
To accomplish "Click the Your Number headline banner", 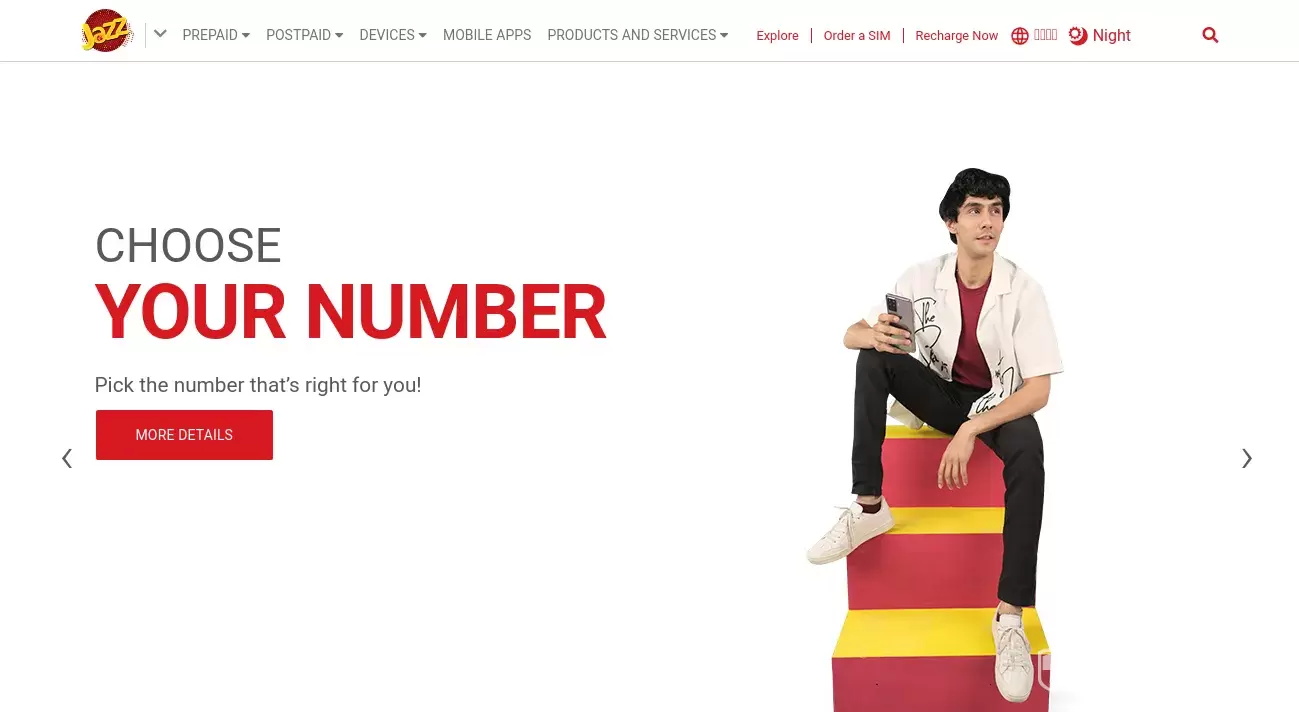I will tap(351, 313).
